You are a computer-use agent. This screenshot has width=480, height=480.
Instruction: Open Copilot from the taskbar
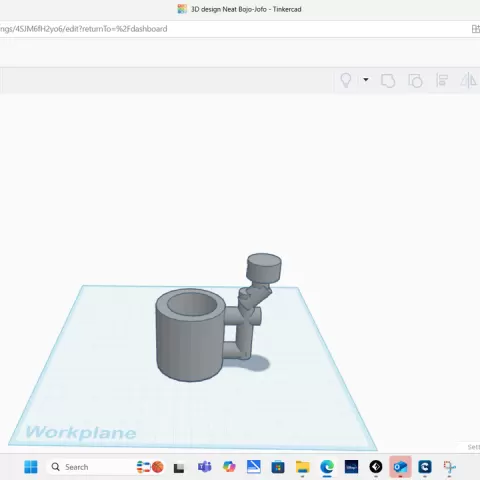click(229, 467)
